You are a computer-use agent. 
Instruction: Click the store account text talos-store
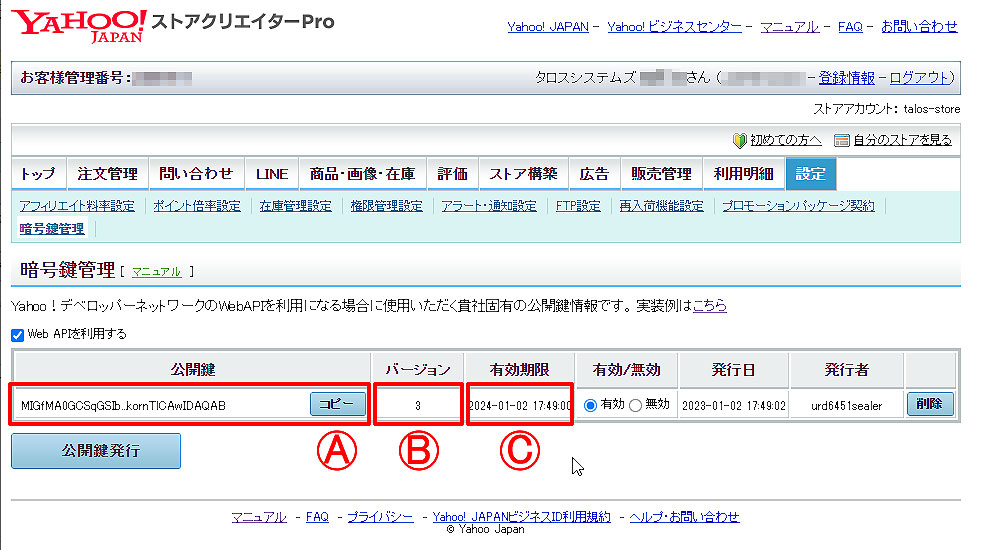932,109
